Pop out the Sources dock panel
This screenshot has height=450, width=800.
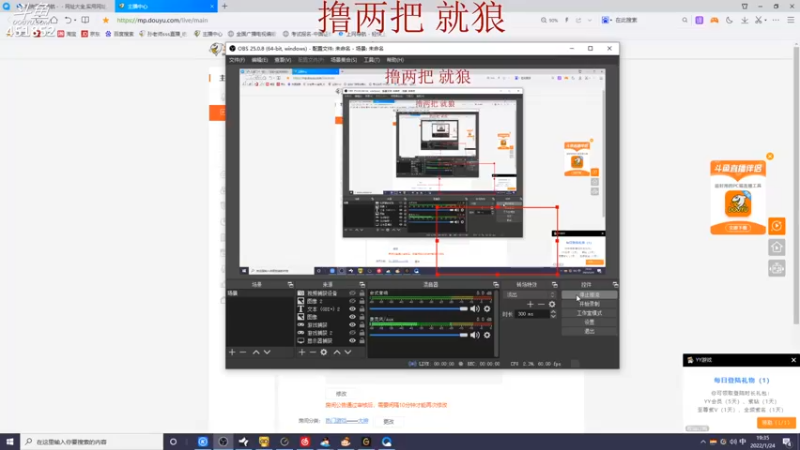362,284
